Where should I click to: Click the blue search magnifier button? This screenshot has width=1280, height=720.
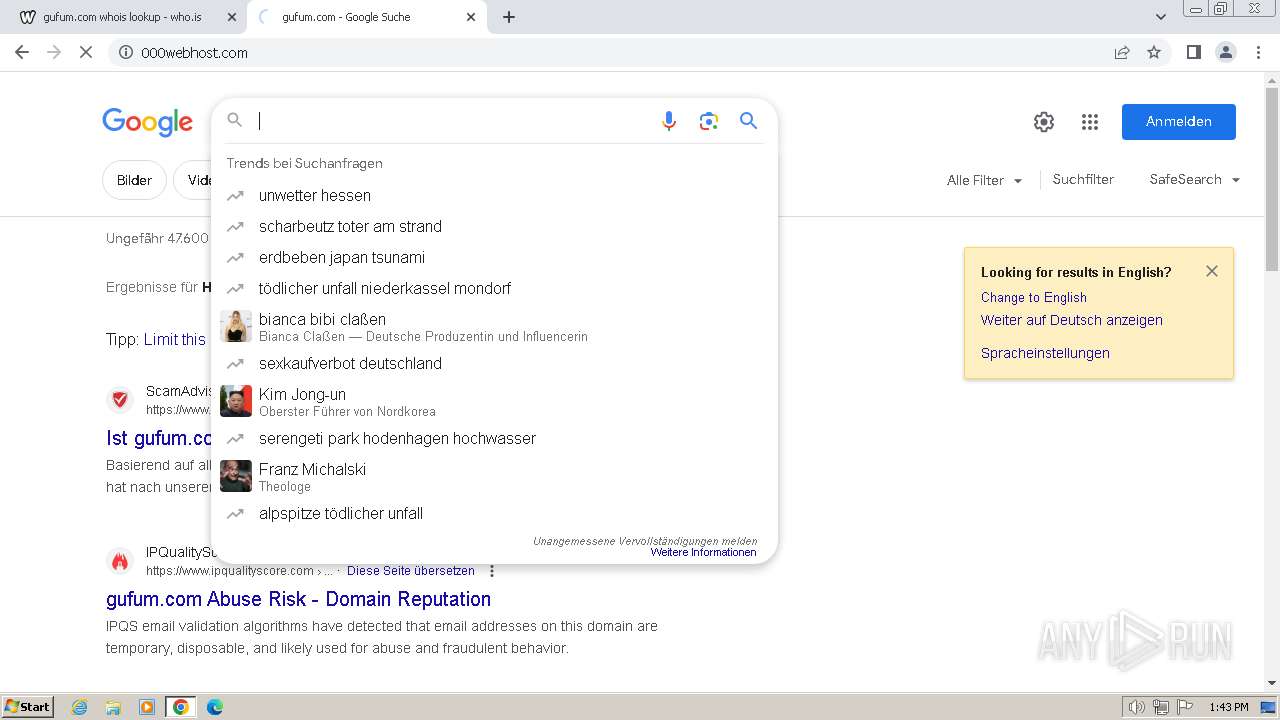pyautogui.click(x=748, y=121)
